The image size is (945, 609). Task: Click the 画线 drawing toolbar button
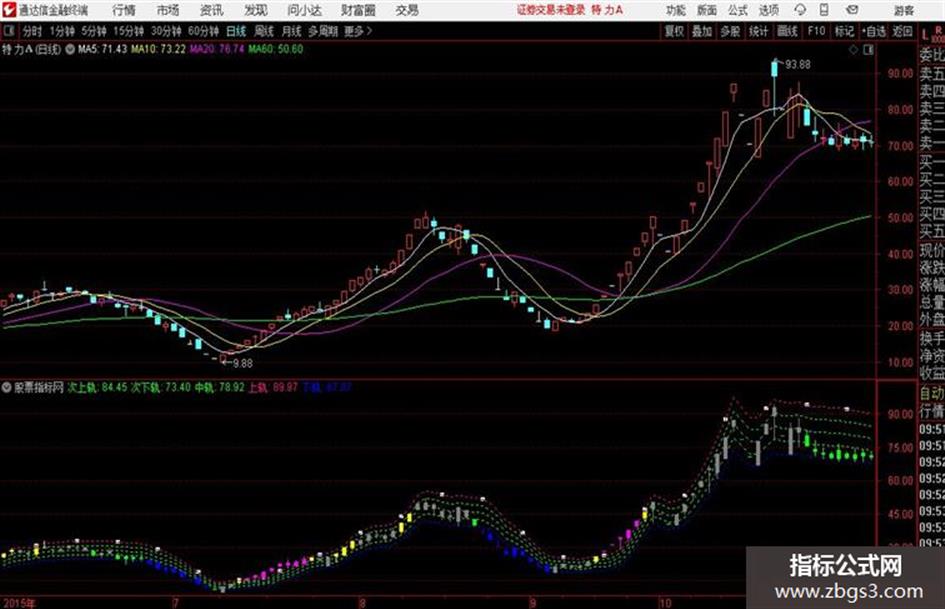tap(787, 31)
